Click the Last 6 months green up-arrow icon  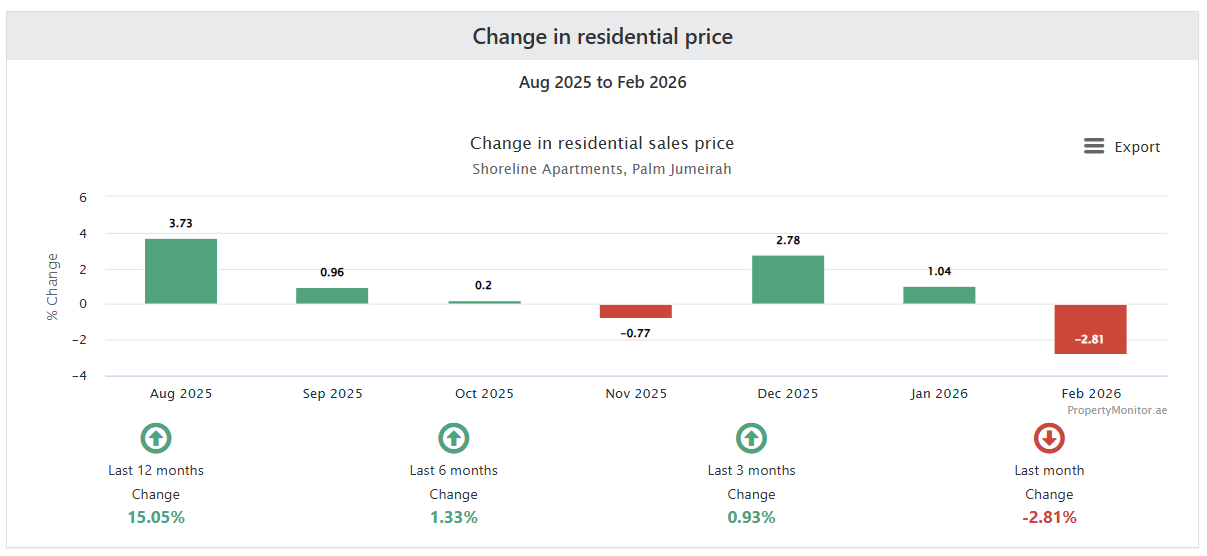pos(453,438)
